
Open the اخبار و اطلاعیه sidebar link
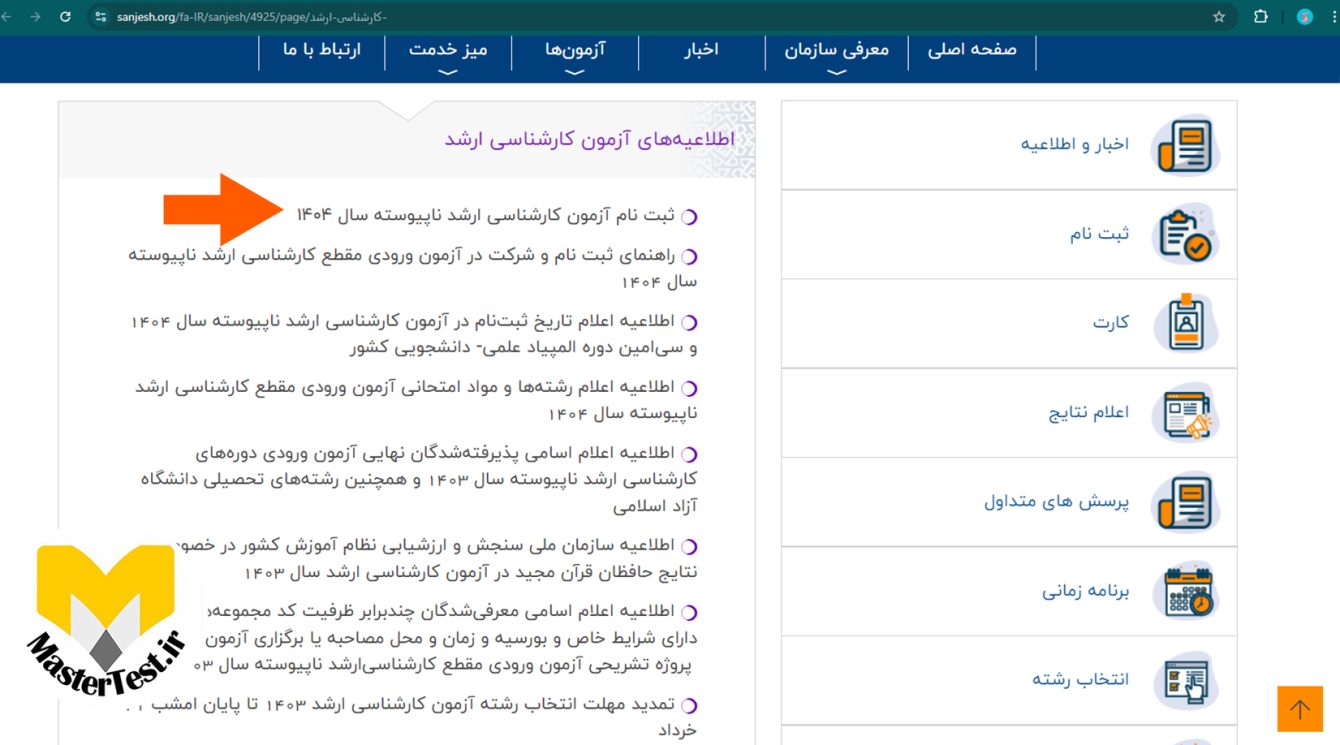[1074, 144]
